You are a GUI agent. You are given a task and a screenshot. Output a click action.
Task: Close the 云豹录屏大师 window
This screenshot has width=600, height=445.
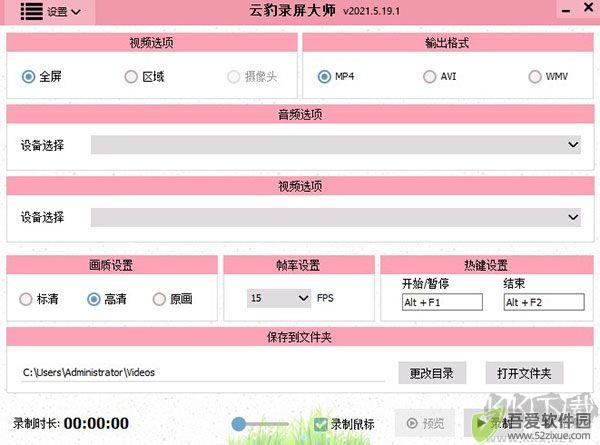point(589,7)
